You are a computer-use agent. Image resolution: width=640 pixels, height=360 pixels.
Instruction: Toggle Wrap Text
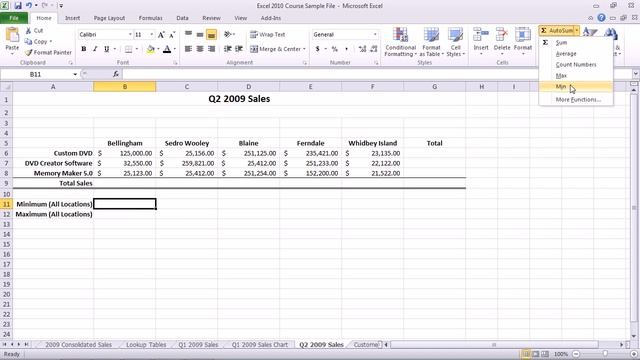tap(268, 35)
